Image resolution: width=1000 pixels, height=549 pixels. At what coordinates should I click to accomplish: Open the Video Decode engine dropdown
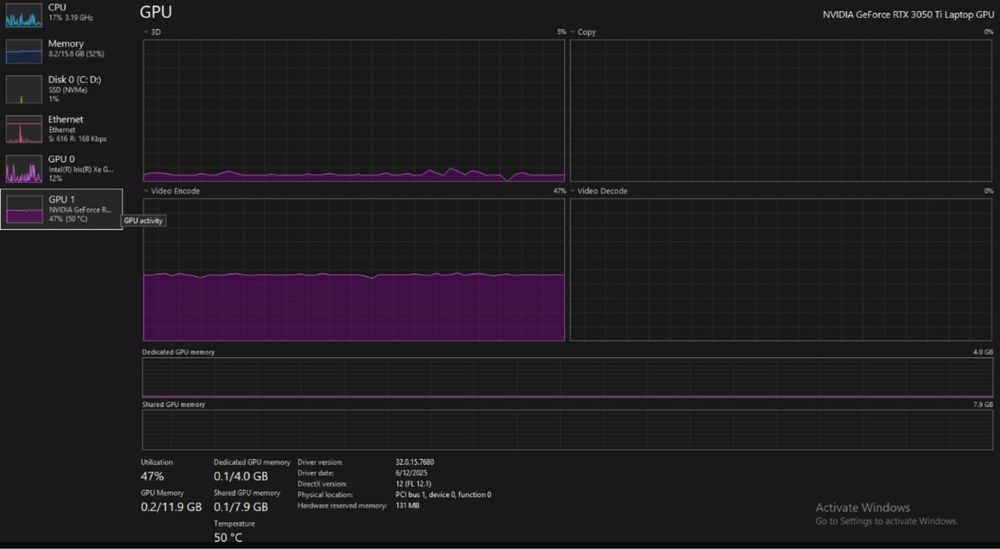click(x=573, y=191)
